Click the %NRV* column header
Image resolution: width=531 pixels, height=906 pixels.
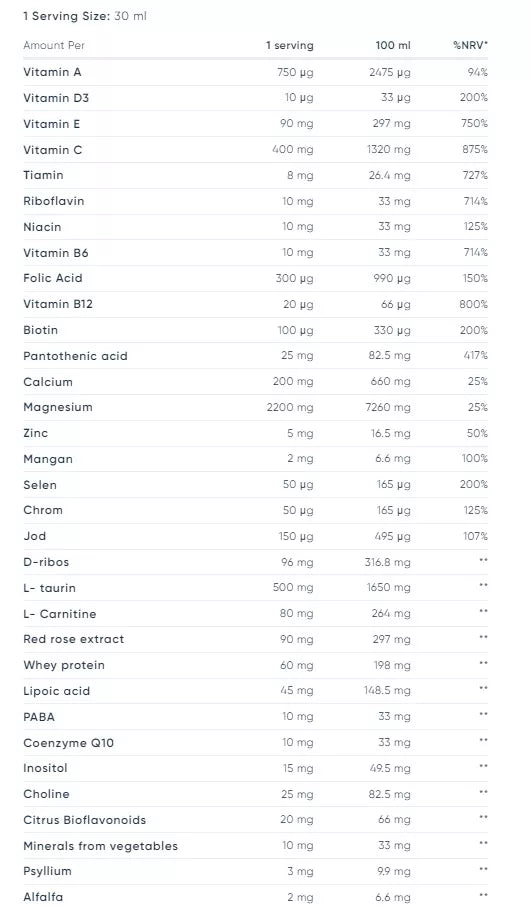coord(470,45)
